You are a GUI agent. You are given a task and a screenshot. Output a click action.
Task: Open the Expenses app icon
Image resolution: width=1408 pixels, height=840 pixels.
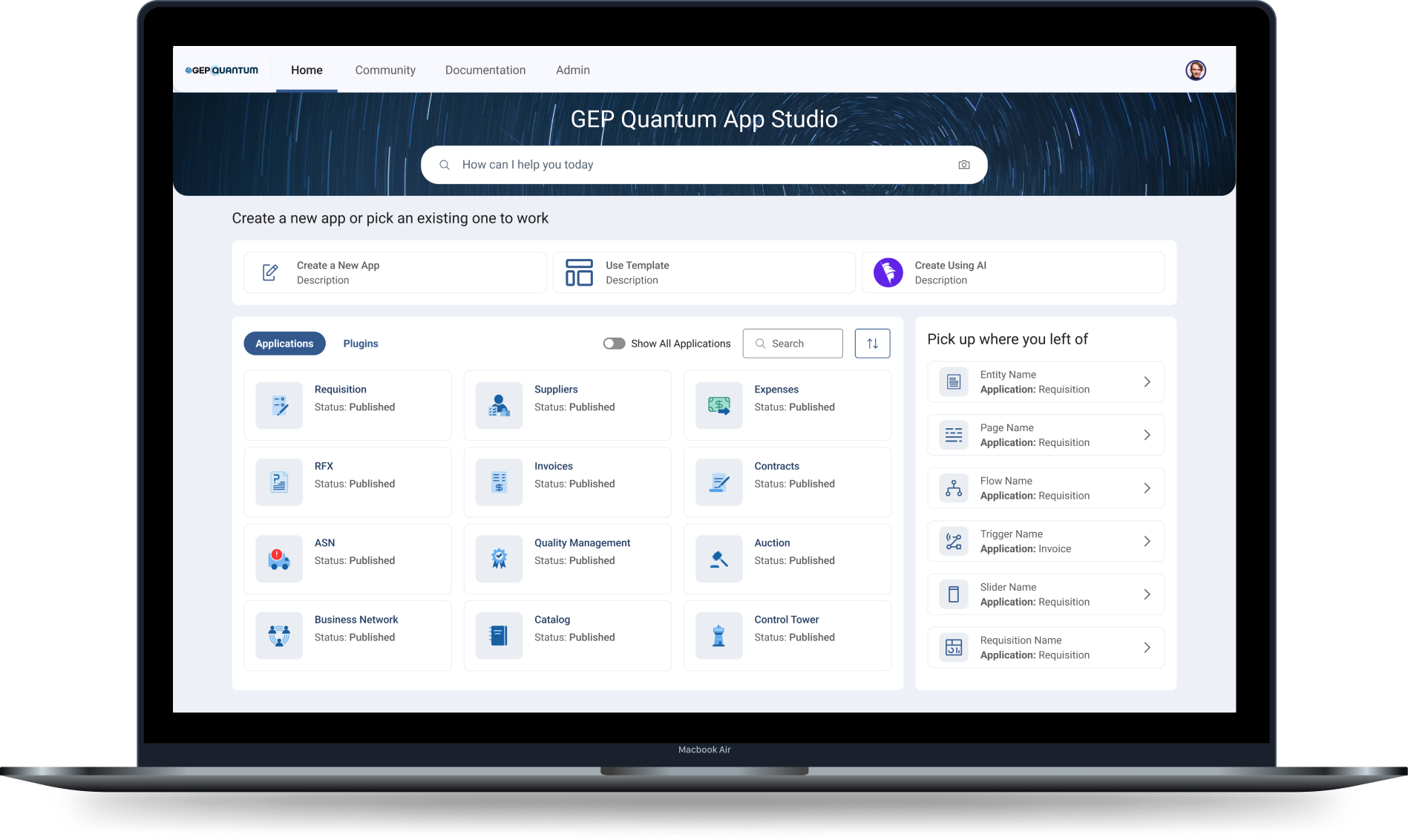tap(718, 405)
